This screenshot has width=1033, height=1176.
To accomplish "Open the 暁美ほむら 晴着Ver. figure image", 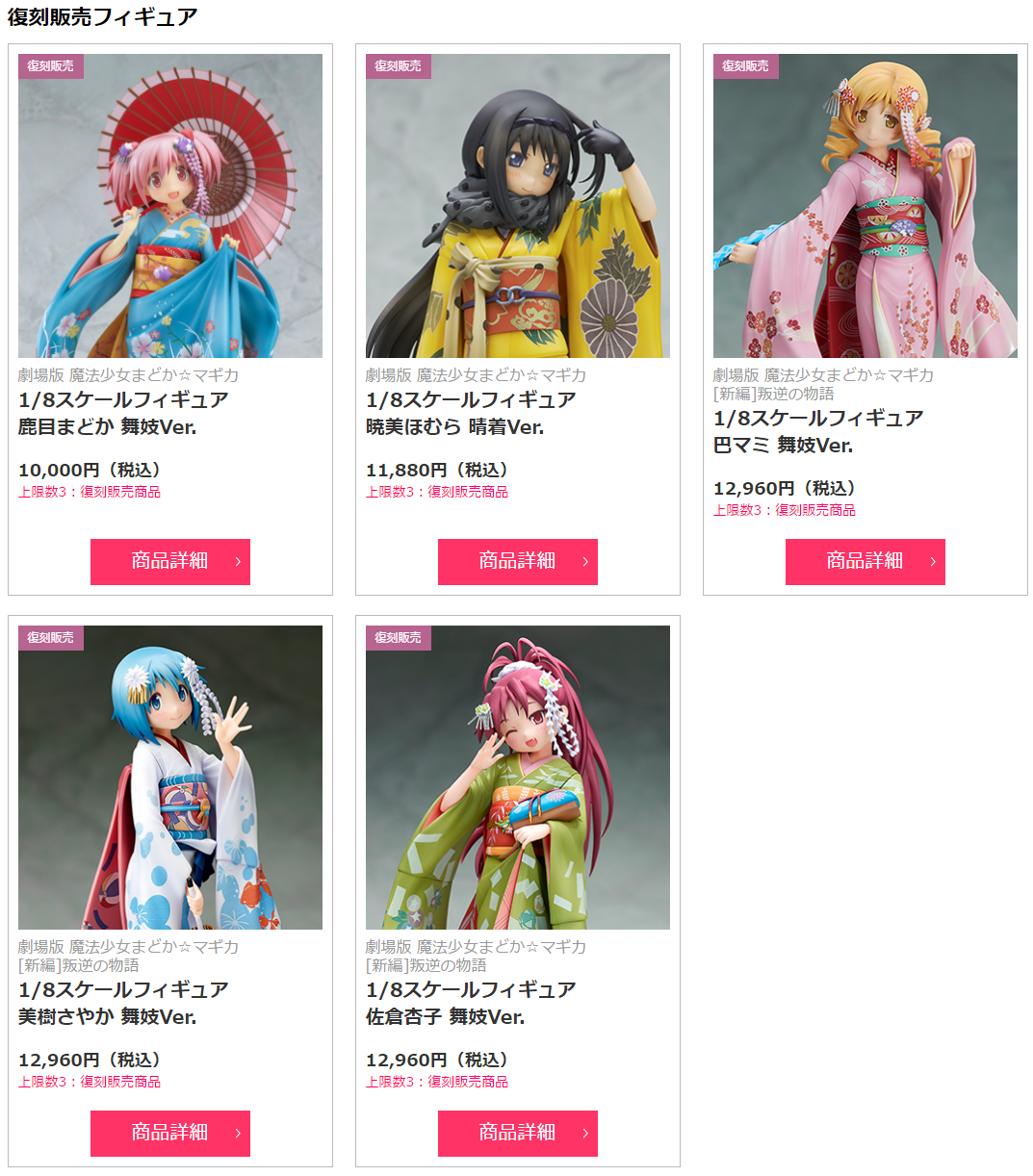I will pyautogui.click(x=518, y=206).
